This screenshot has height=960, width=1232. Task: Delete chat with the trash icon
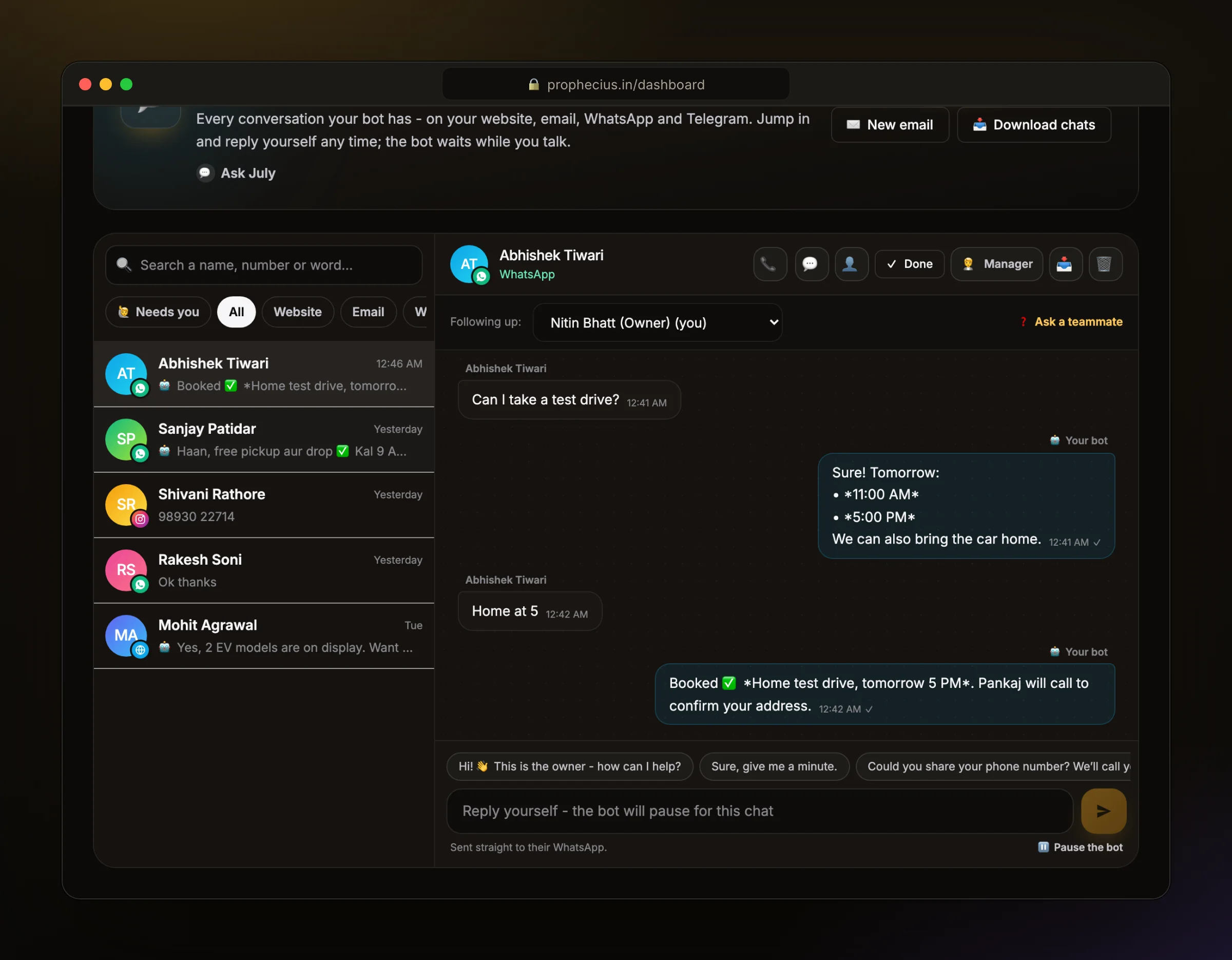1105,264
